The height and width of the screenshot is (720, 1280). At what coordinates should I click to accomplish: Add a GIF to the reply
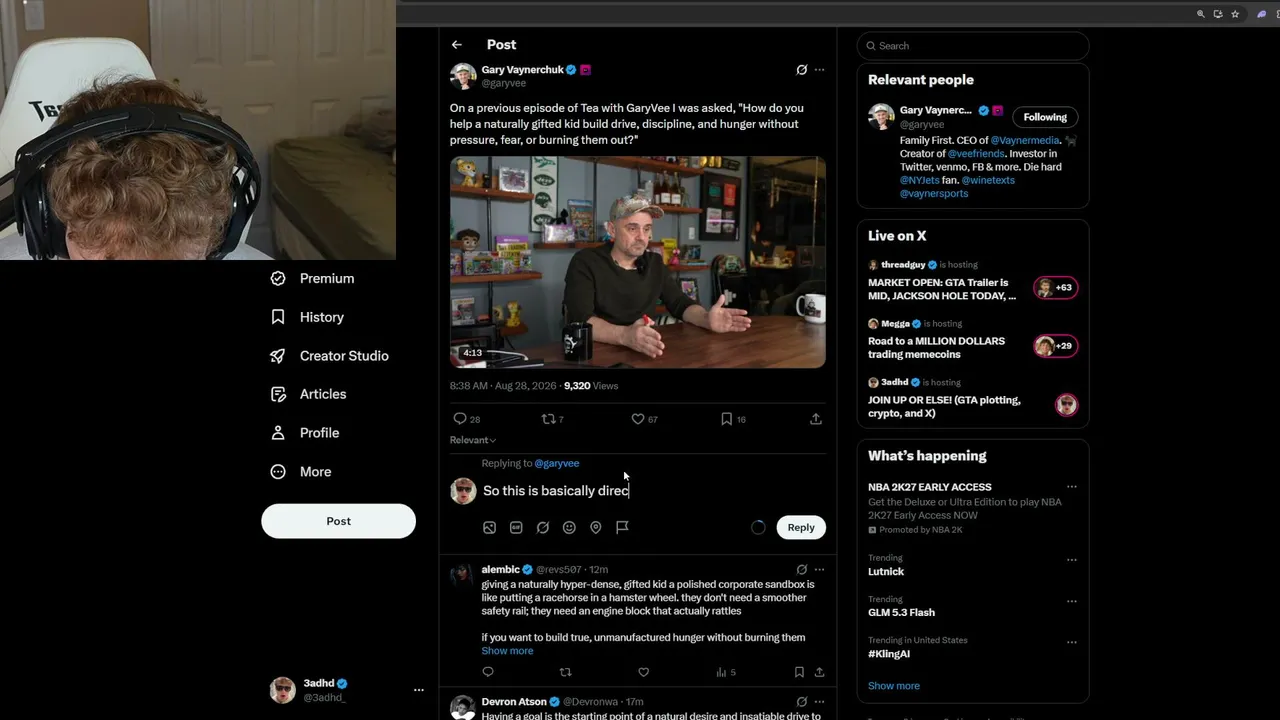coord(516,527)
